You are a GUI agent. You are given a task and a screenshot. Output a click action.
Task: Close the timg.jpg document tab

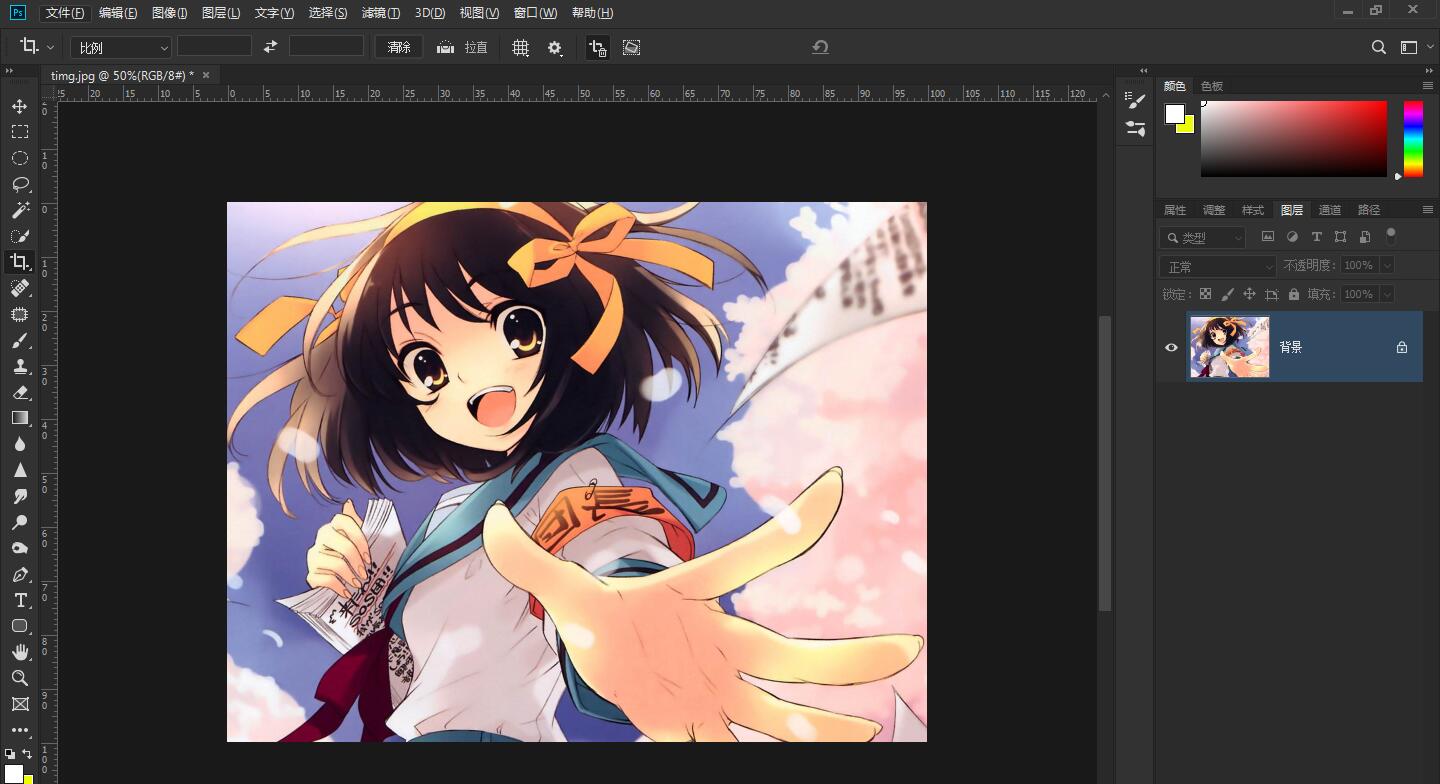click(206, 75)
